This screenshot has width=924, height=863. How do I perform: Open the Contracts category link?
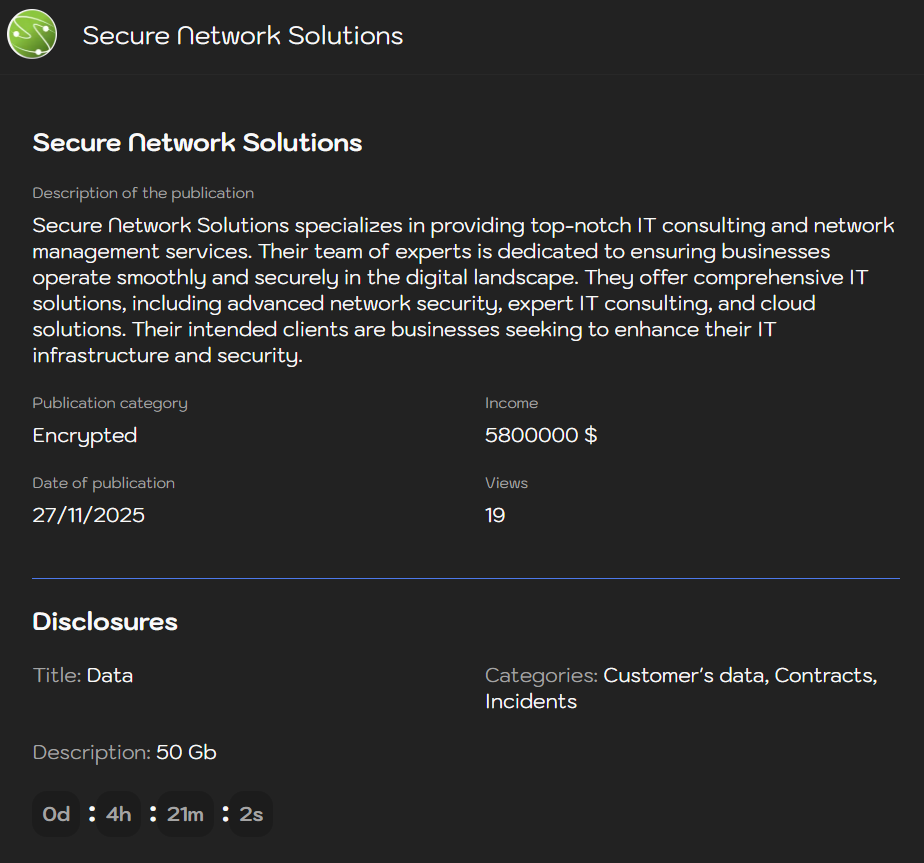tap(824, 675)
